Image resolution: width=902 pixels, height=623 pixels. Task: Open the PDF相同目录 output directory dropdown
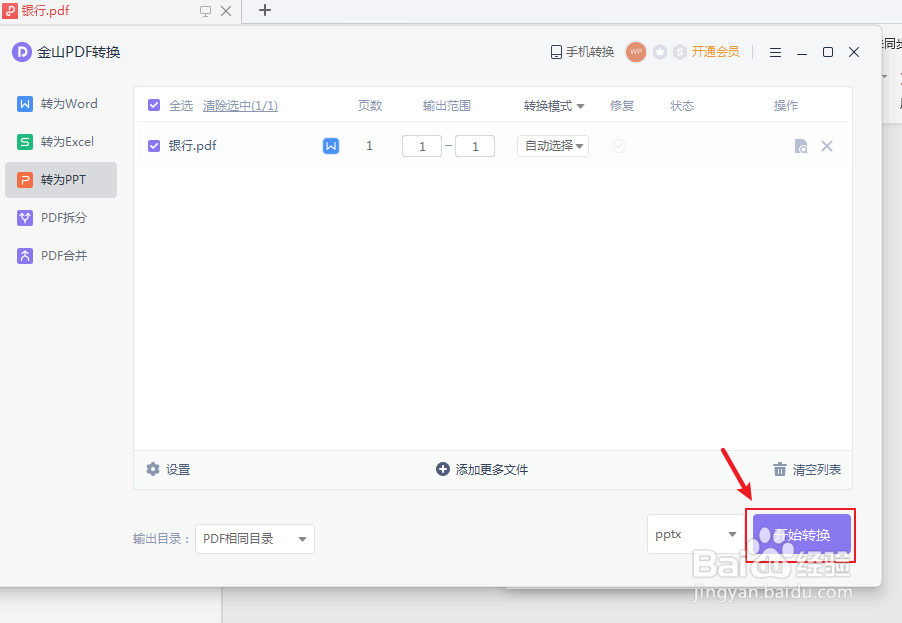(x=255, y=539)
